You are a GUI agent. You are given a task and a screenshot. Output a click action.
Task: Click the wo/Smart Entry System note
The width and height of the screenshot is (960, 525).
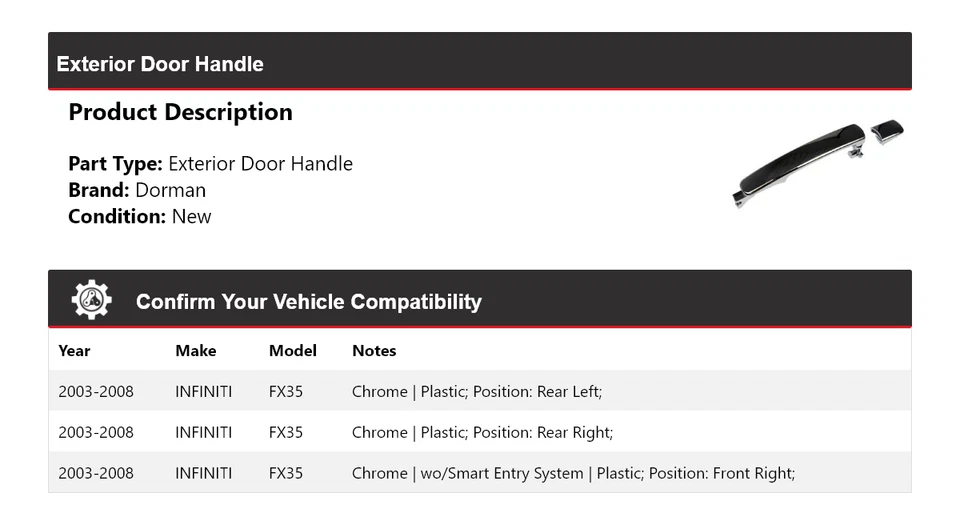(501, 473)
